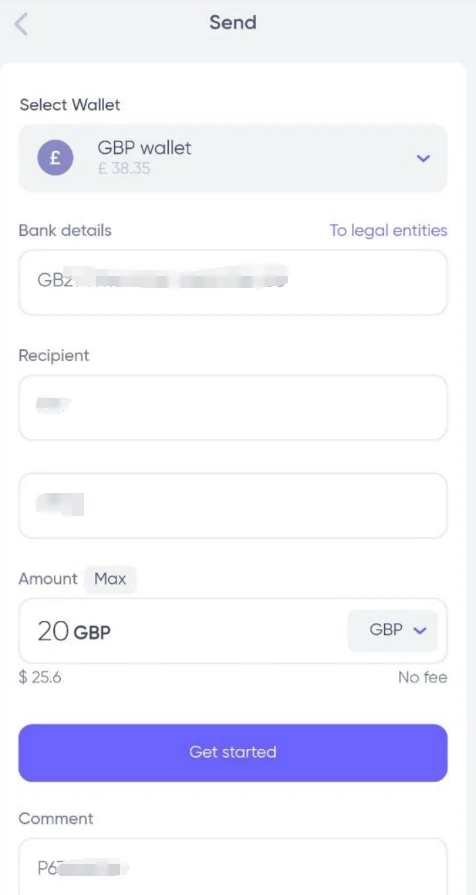
Task: Click the amount field showing 20 GBP
Action: click(x=183, y=631)
